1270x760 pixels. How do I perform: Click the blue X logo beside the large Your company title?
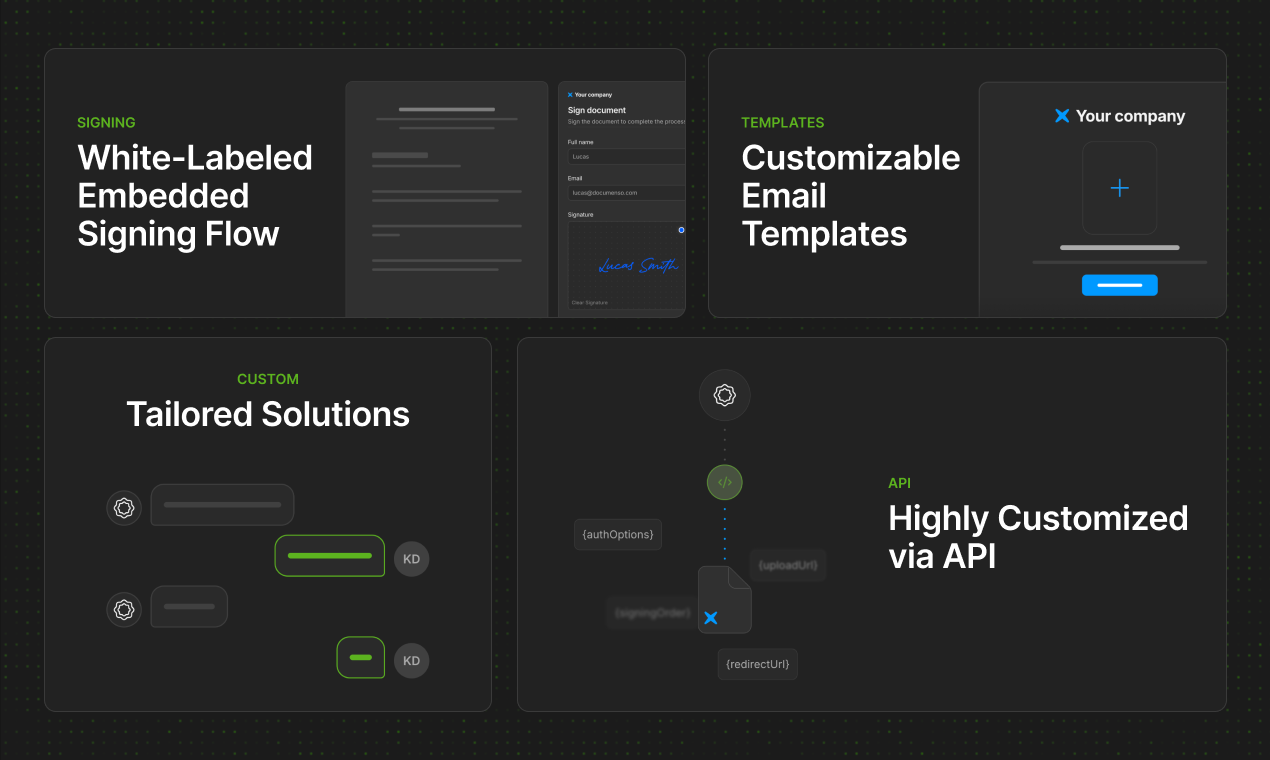[x=1062, y=116]
